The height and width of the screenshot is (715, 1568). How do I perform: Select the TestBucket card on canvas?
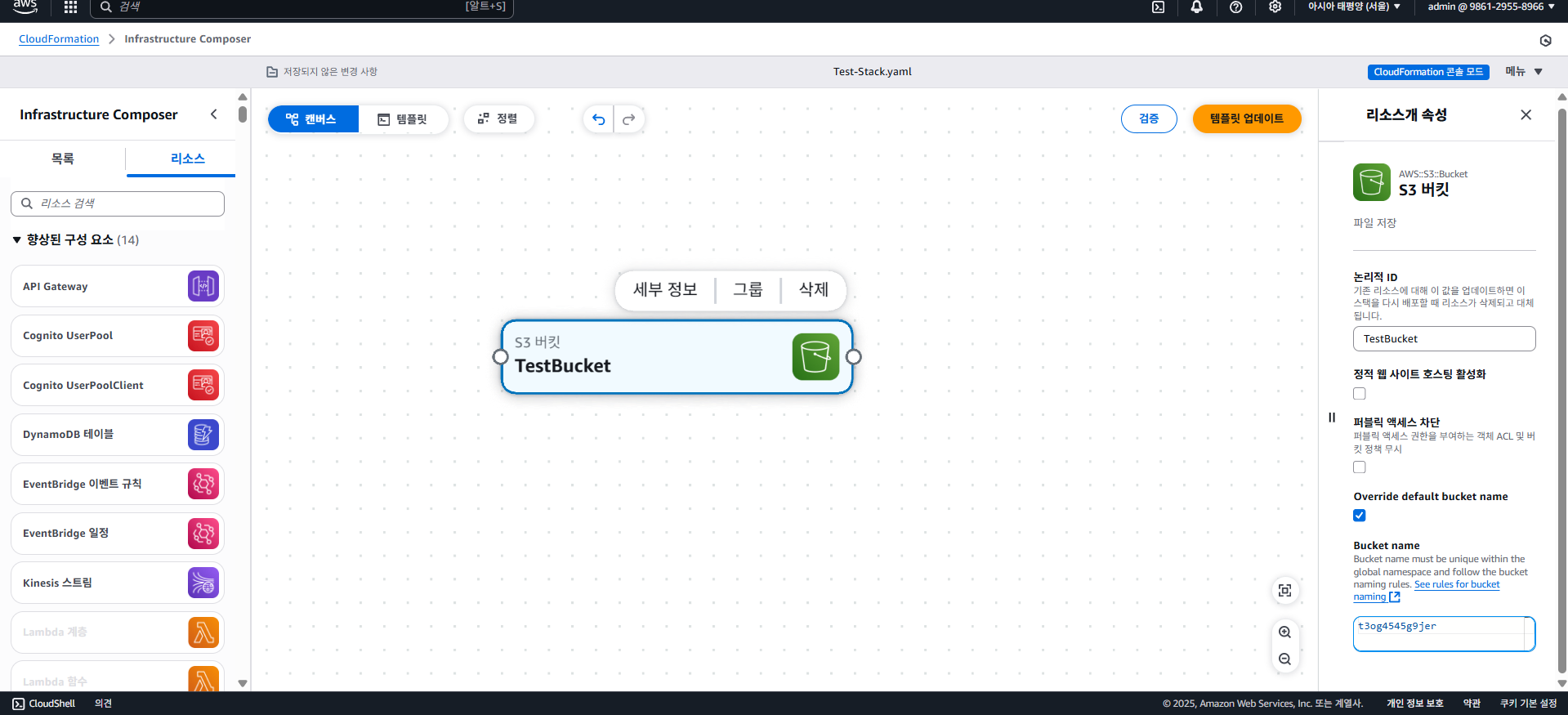pos(677,357)
